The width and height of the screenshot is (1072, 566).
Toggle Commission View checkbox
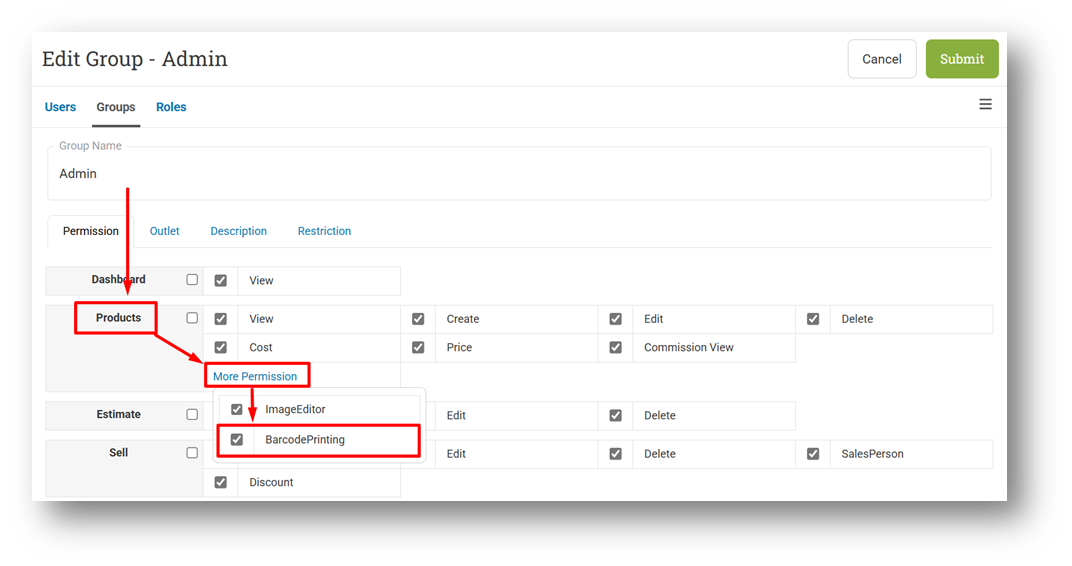(x=615, y=347)
